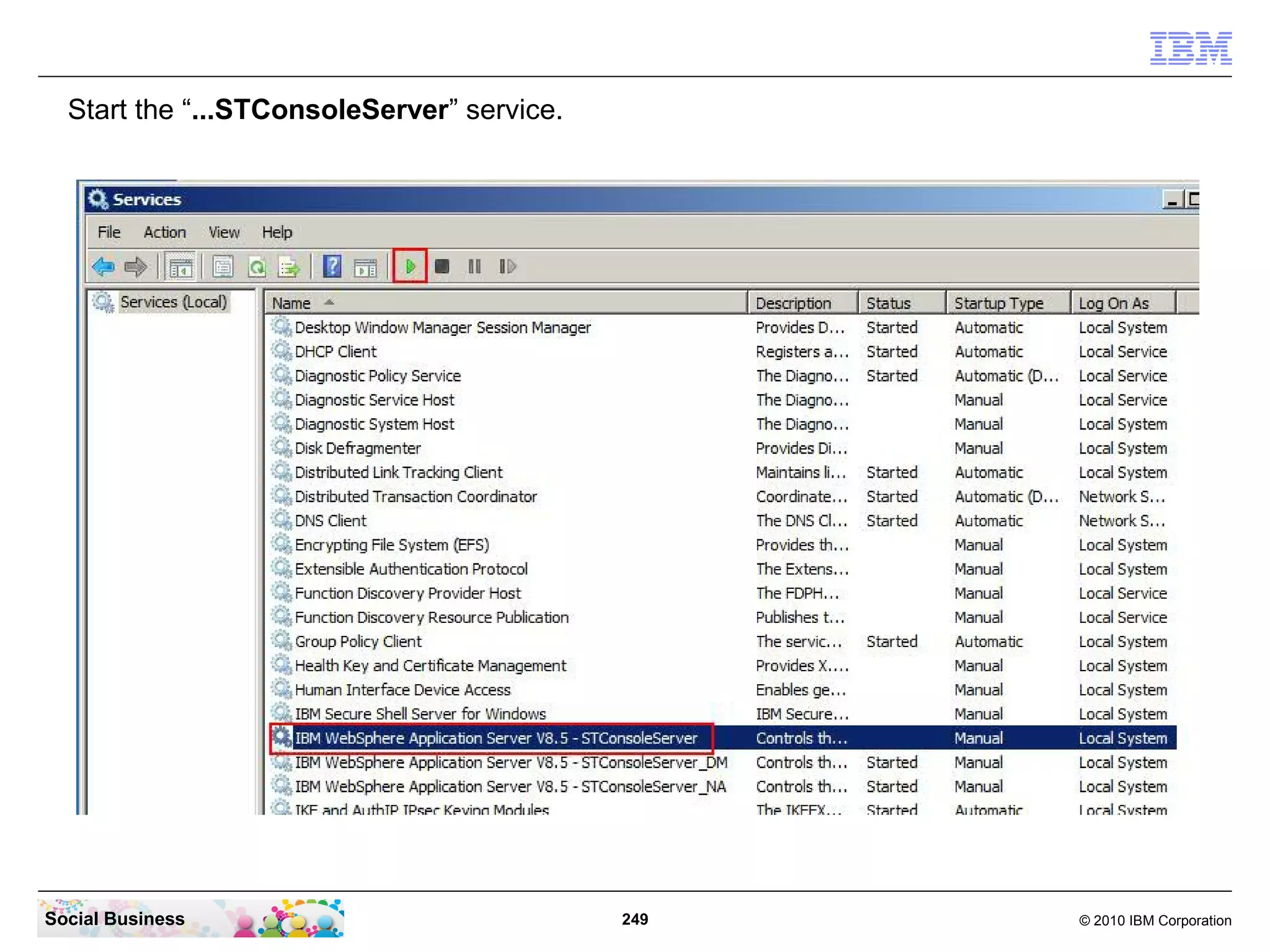This screenshot has width=1270, height=952.
Task: Select Function Discovery Resource Publication service
Action: click(x=722, y=617)
